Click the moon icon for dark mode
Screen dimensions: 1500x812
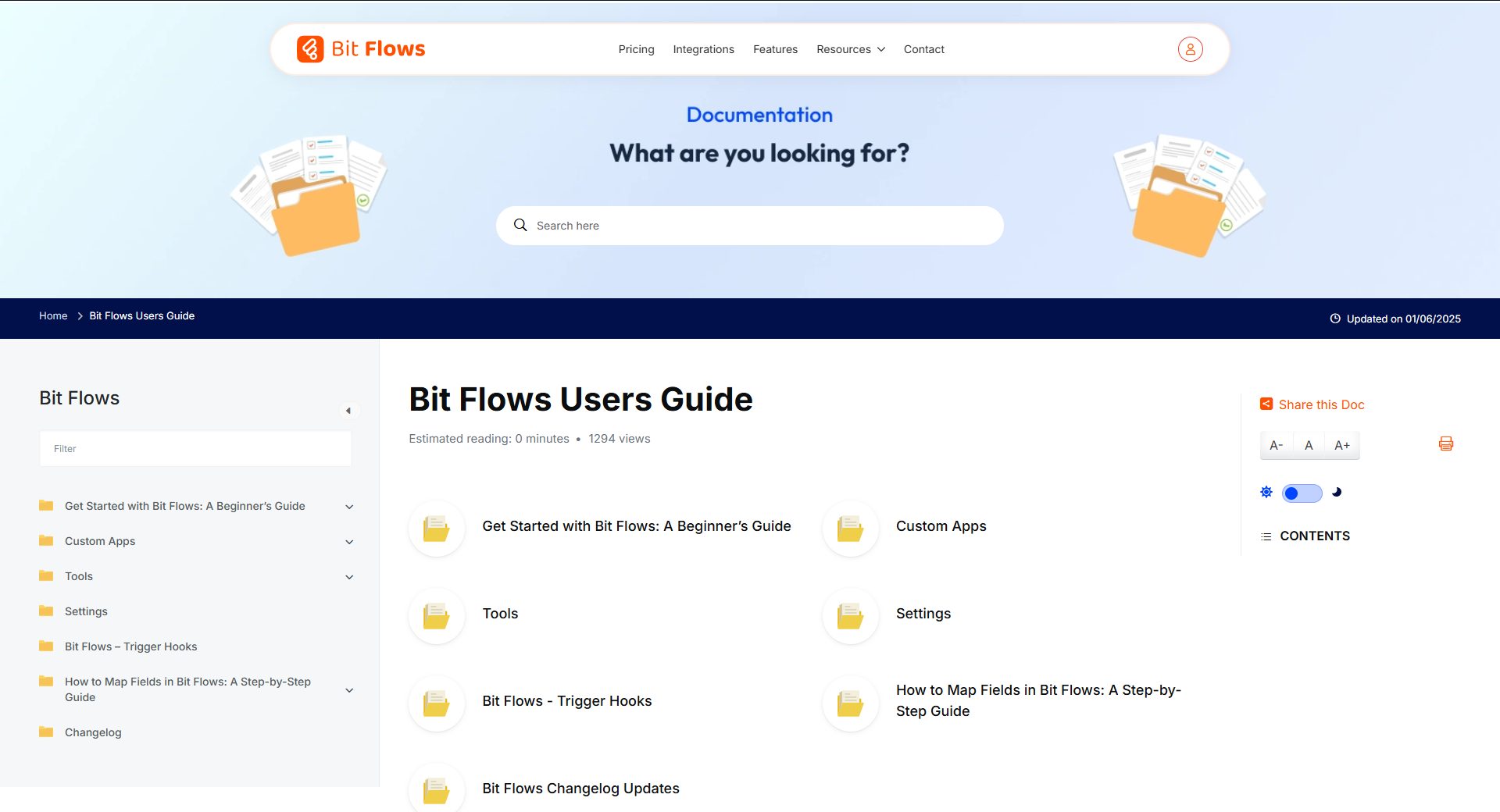[1336, 493]
